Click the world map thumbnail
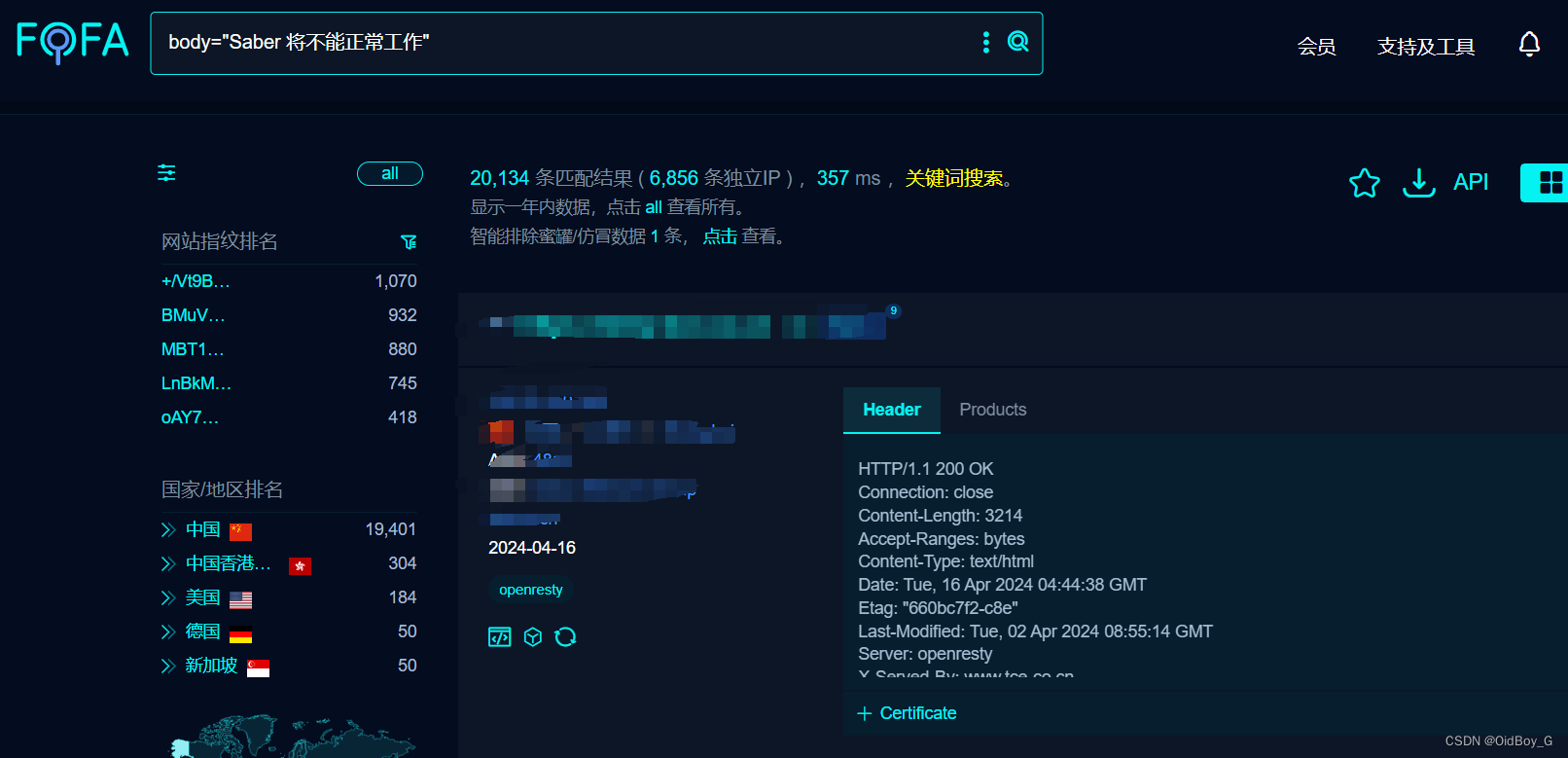 (292, 737)
